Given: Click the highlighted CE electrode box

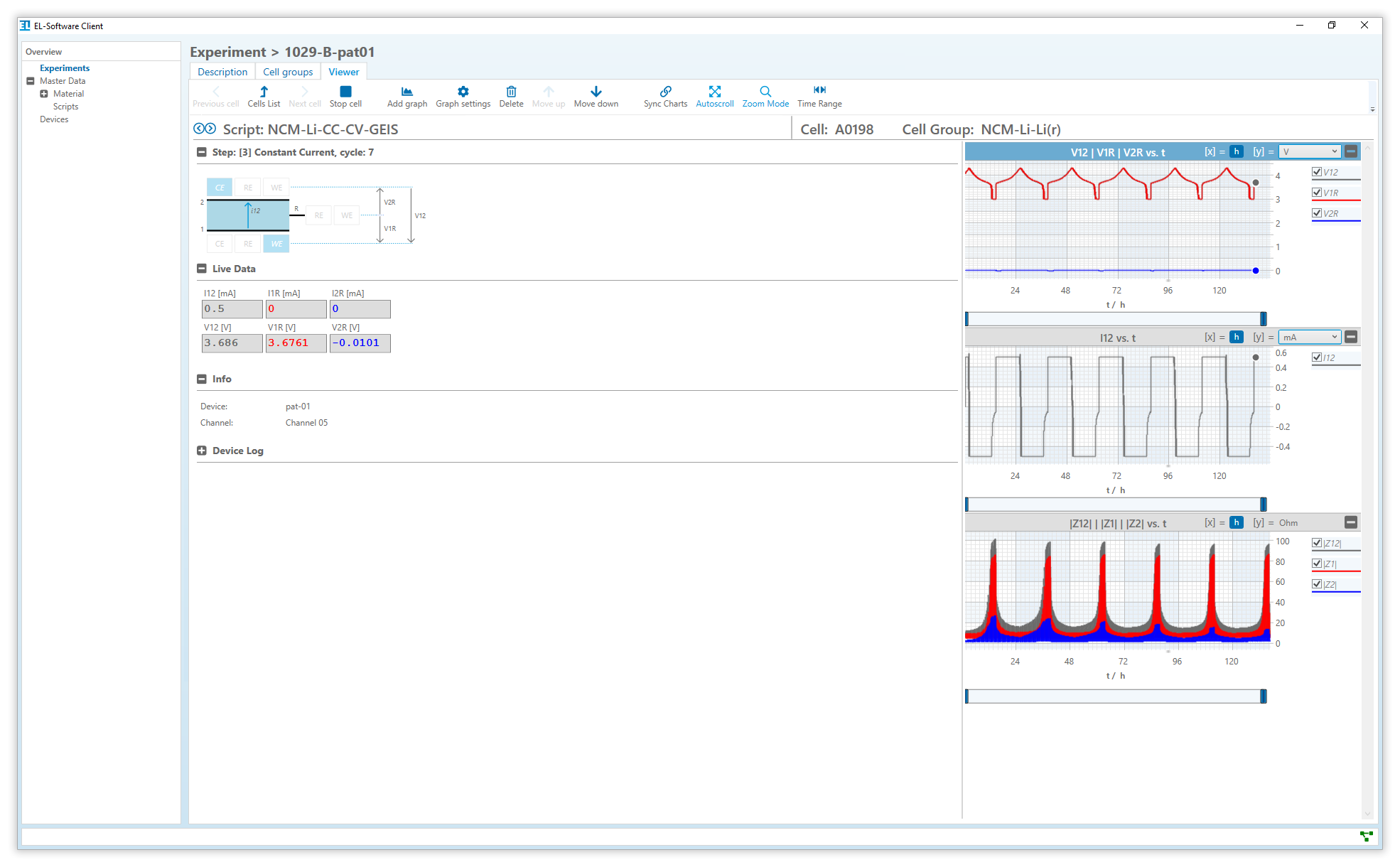Looking at the screenshot, I should tap(220, 188).
